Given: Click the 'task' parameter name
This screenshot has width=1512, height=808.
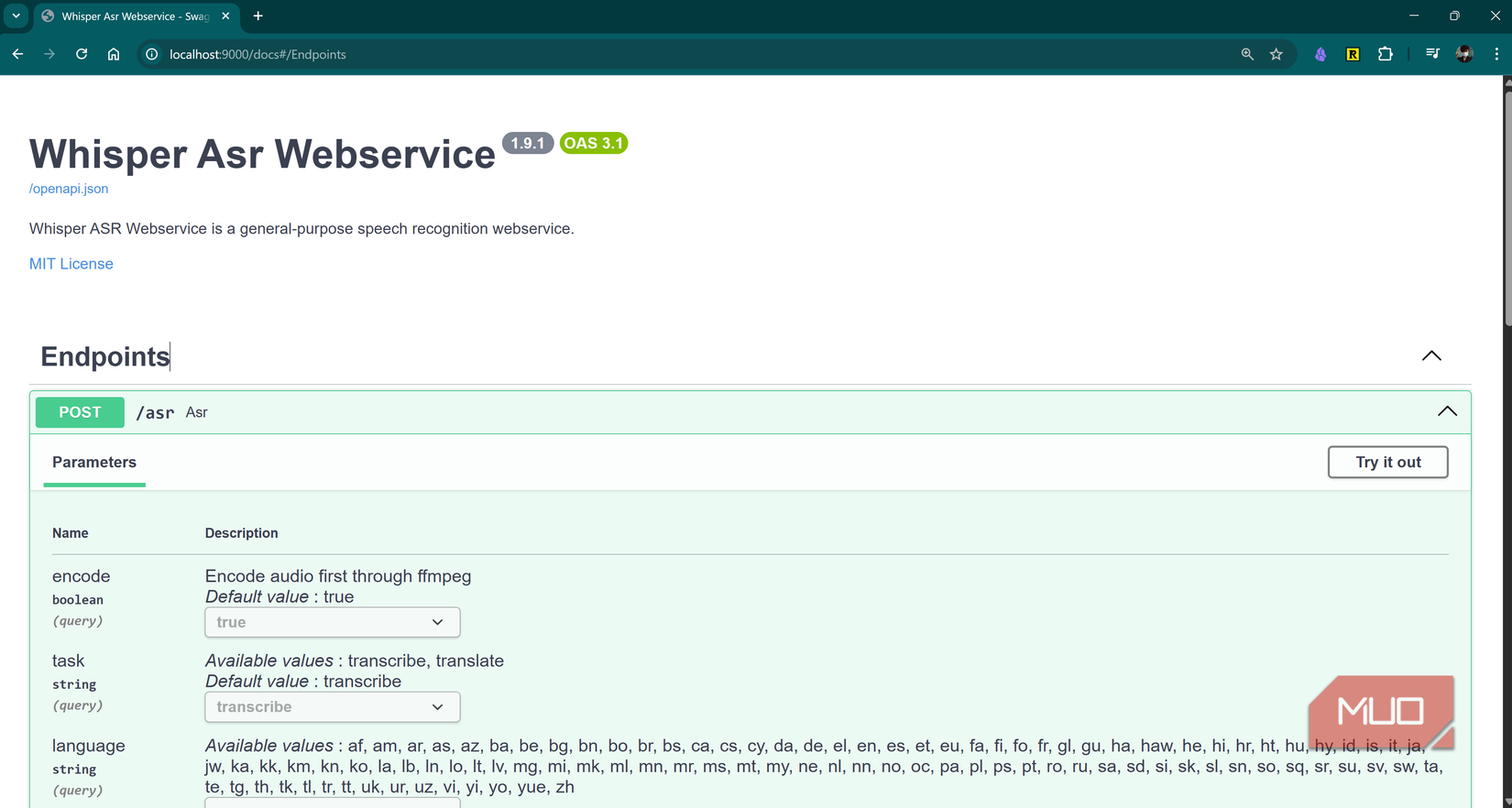Looking at the screenshot, I should [68, 661].
